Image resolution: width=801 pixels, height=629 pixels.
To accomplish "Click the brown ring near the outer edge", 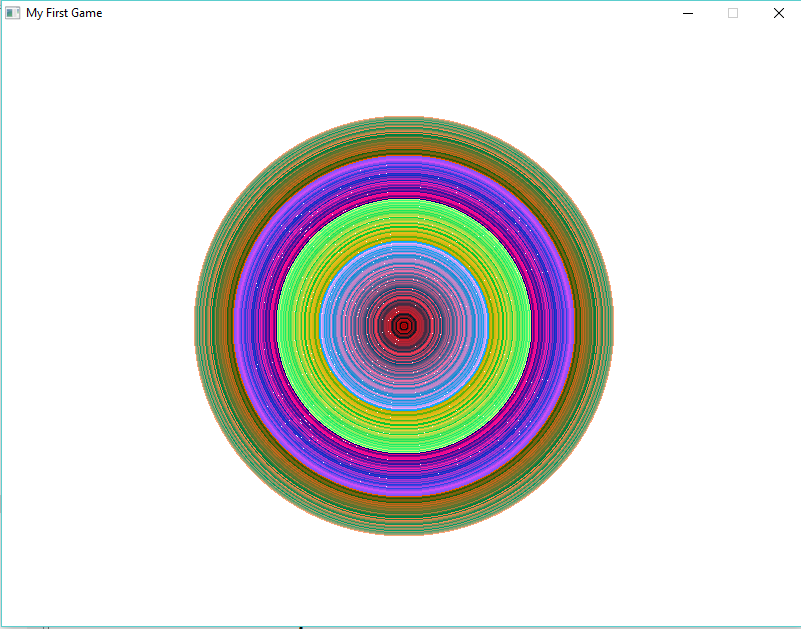I will click(x=405, y=145).
